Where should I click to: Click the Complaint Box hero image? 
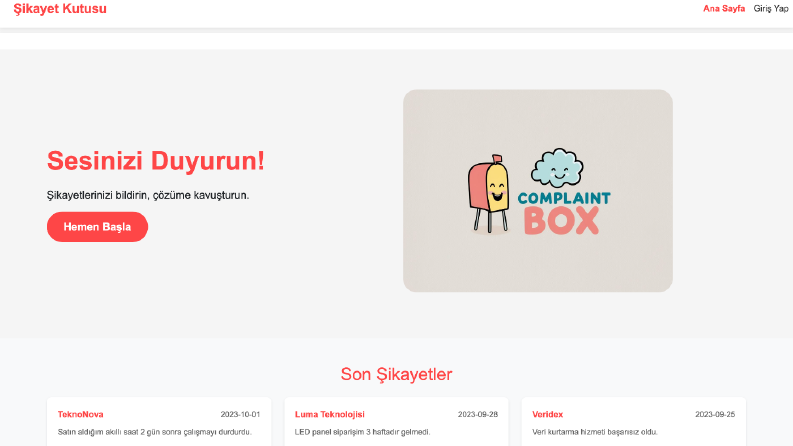[538, 191]
